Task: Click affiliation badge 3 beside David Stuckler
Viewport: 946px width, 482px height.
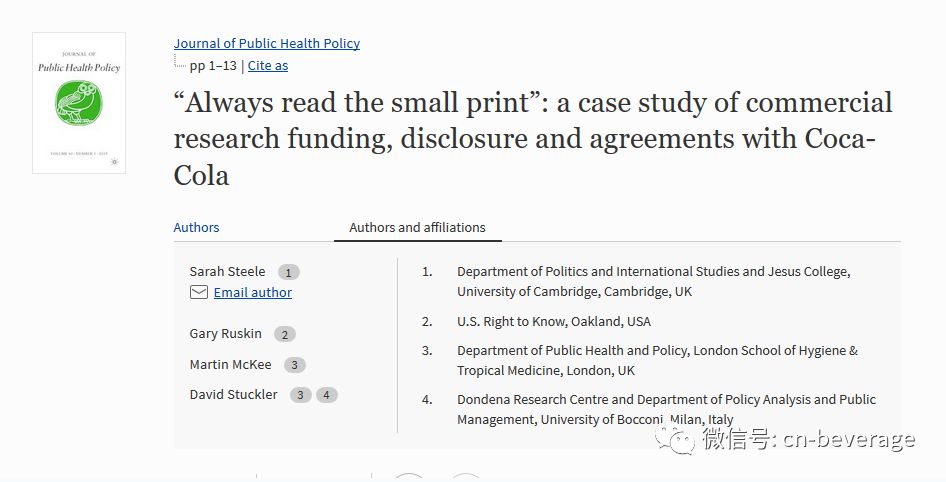Action: coord(300,395)
